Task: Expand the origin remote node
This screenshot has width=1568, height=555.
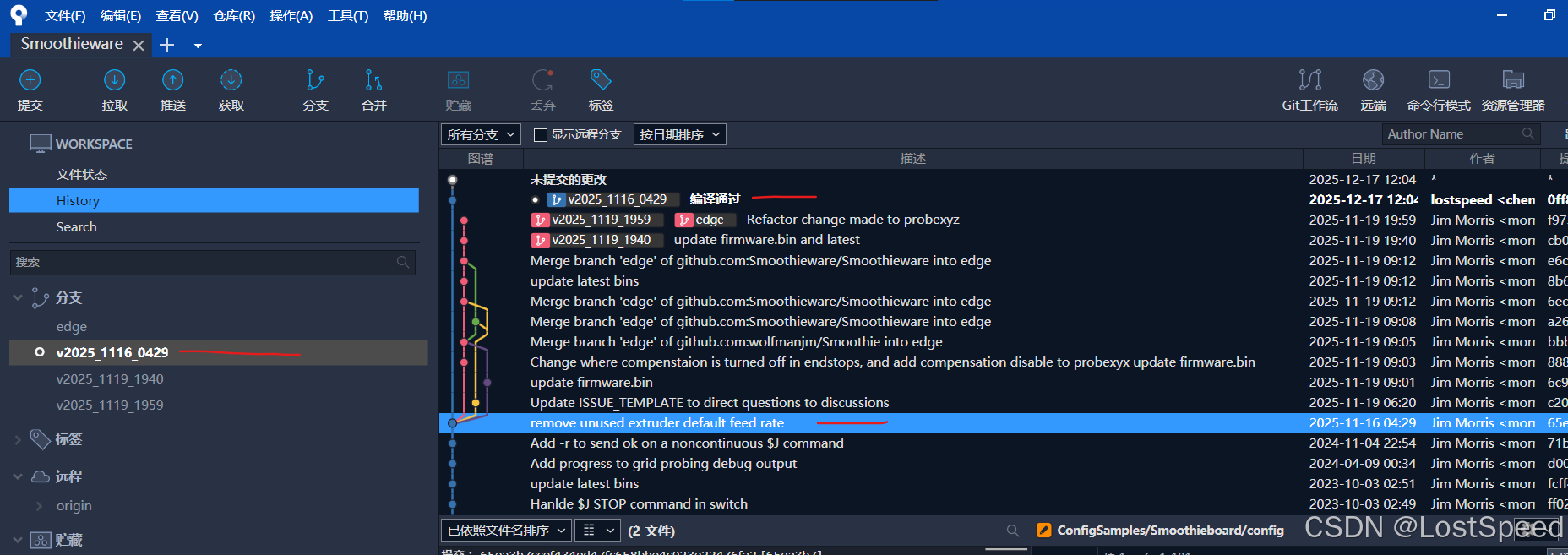Action: 39,506
